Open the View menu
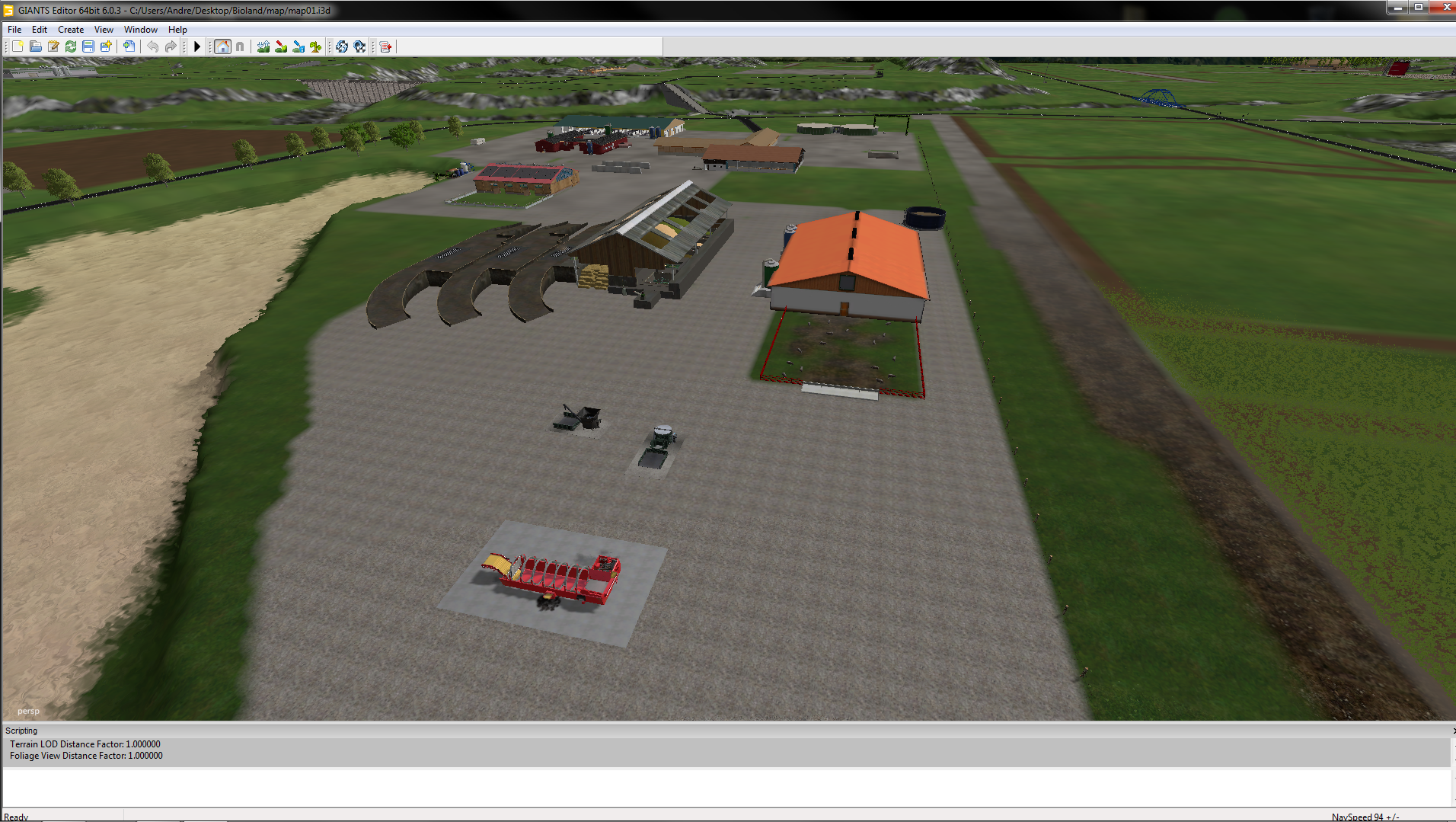The height and width of the screenshot is (822, 1456). pos(104,30)
